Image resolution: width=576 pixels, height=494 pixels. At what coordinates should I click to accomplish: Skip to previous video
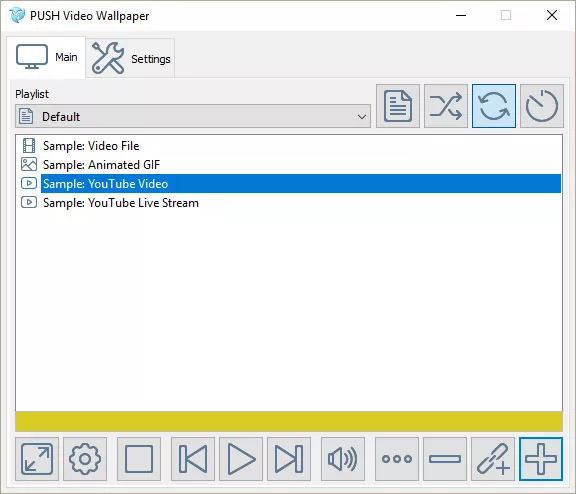click(193, 459)
